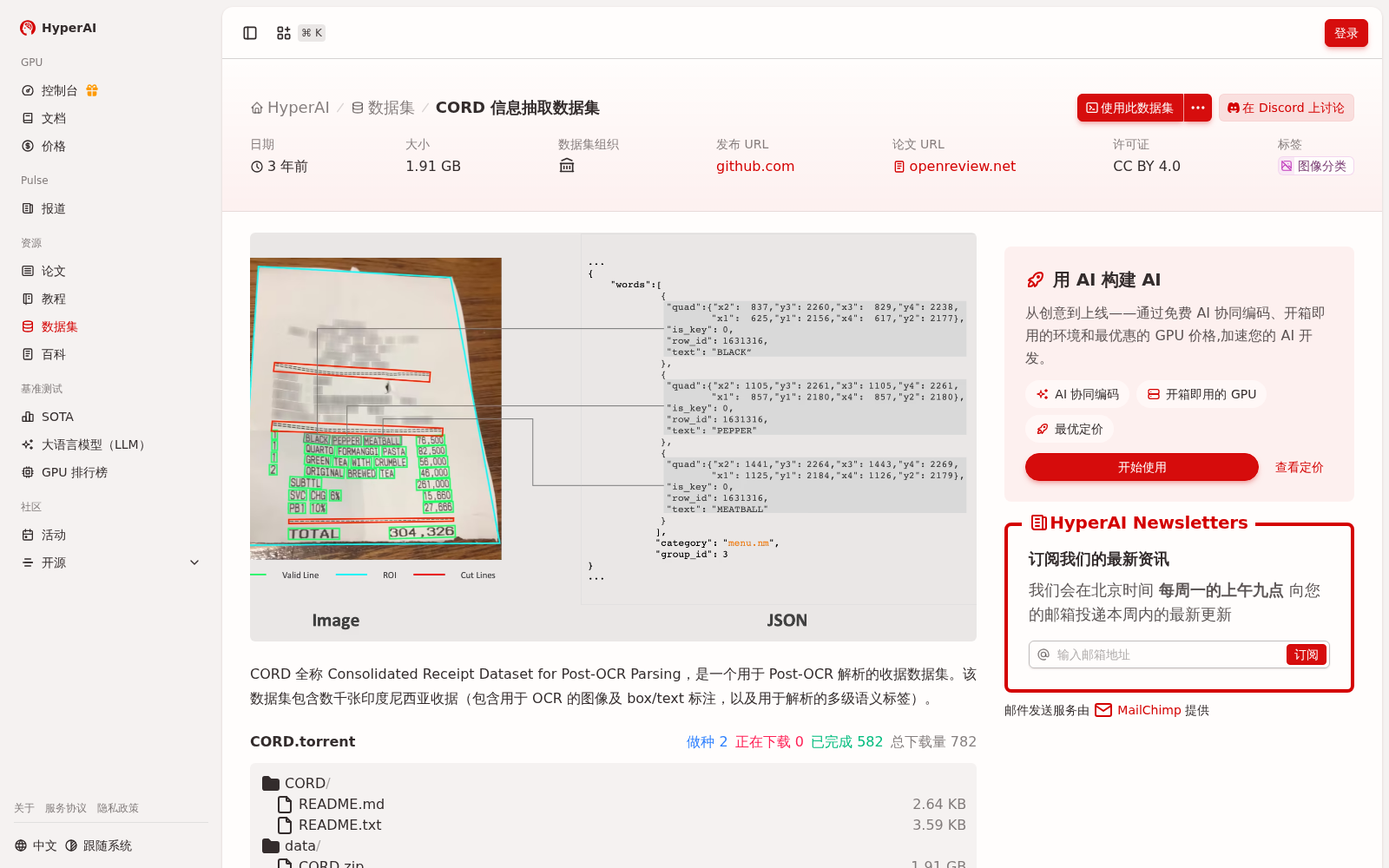Click the CORD/ folder icon
Screen dimensions: 1389x868
tap(271, 783)
